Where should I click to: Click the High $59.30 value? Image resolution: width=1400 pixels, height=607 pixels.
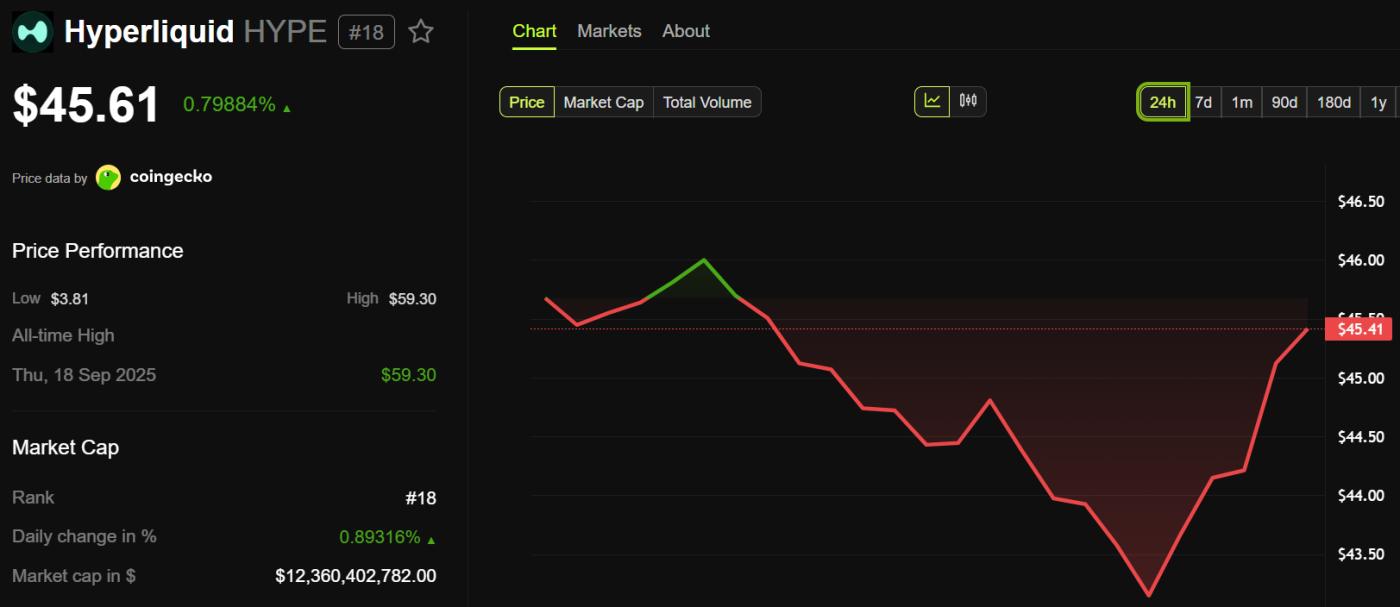tap(412, 298)
